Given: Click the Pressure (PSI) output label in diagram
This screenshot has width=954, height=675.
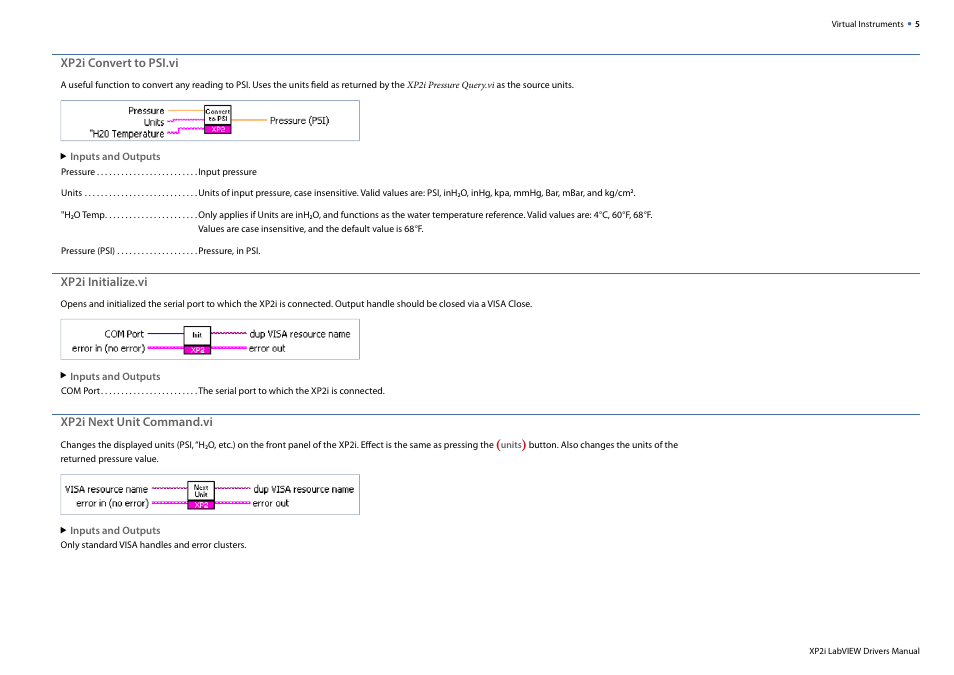Looking at the screenshot, I should pos(299,121).
